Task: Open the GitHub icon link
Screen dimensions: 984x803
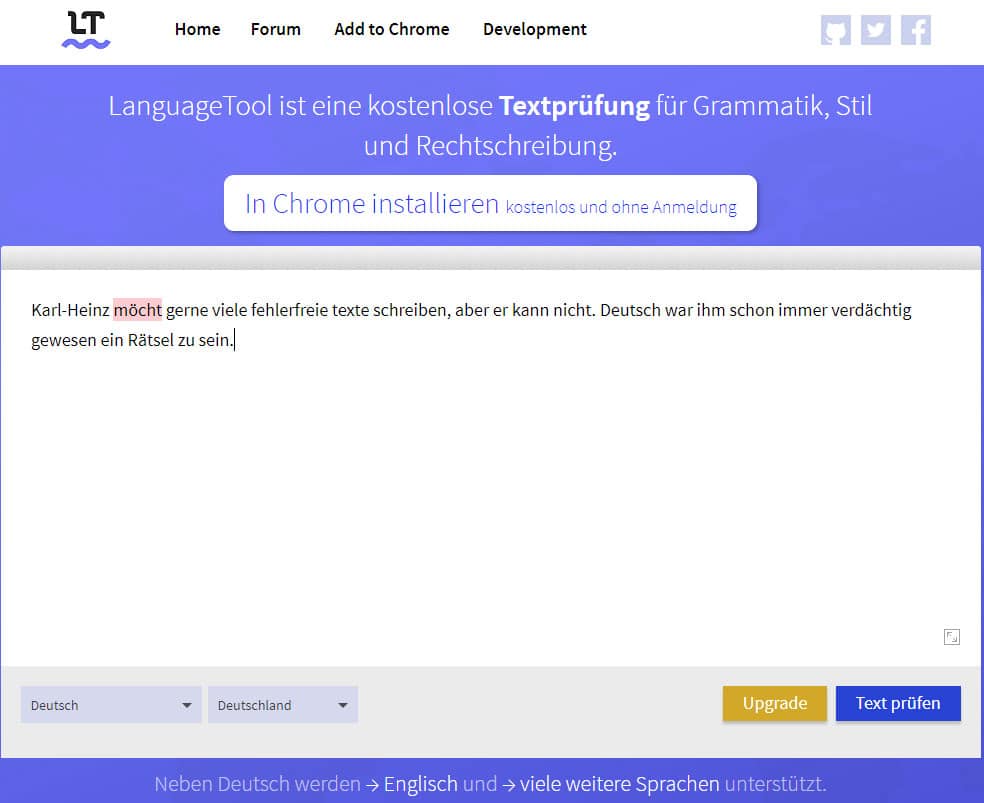Action: (x=835, y=30)
